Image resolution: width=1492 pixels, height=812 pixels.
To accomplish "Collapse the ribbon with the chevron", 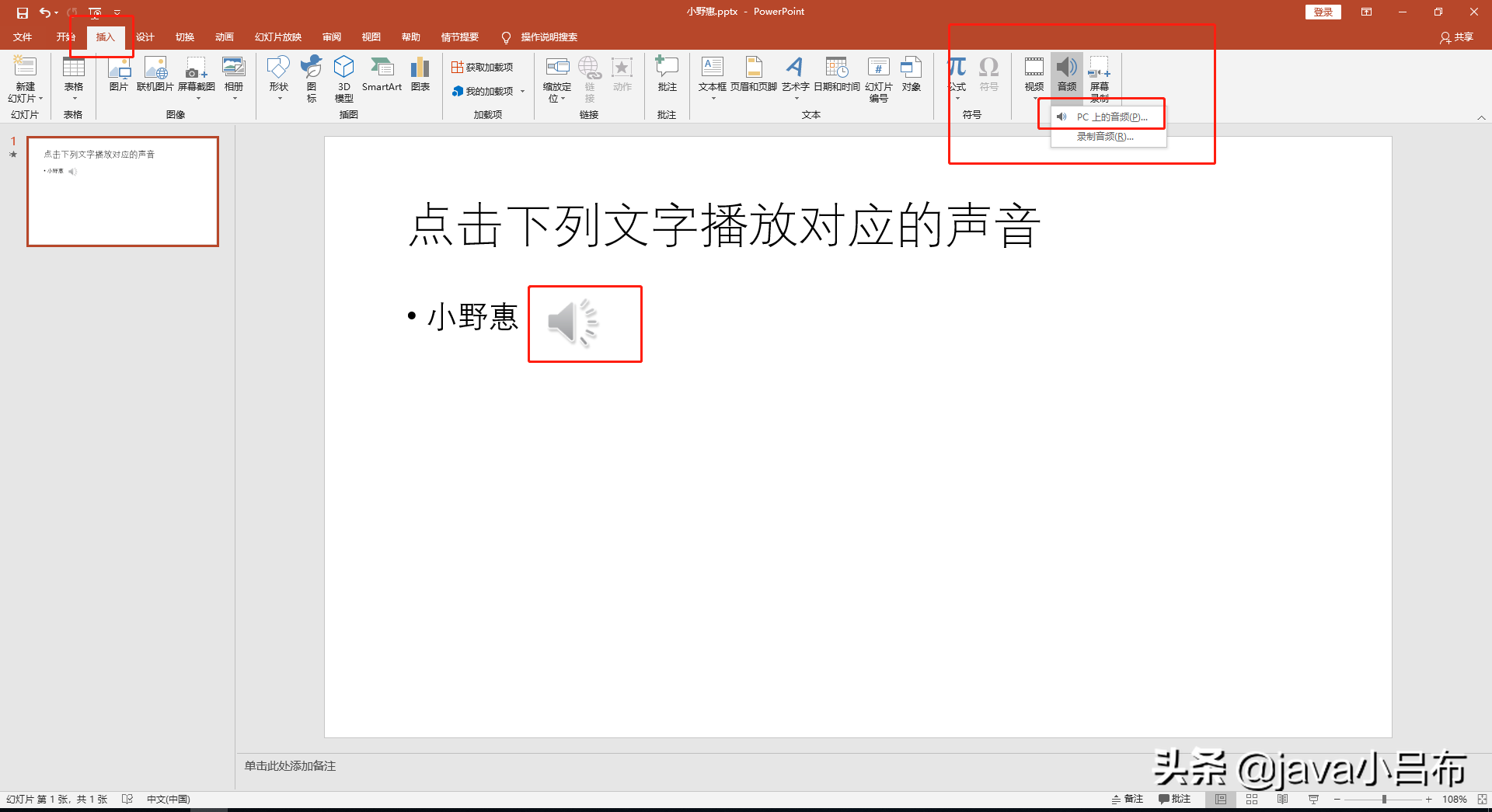I will coord(1482,118).
